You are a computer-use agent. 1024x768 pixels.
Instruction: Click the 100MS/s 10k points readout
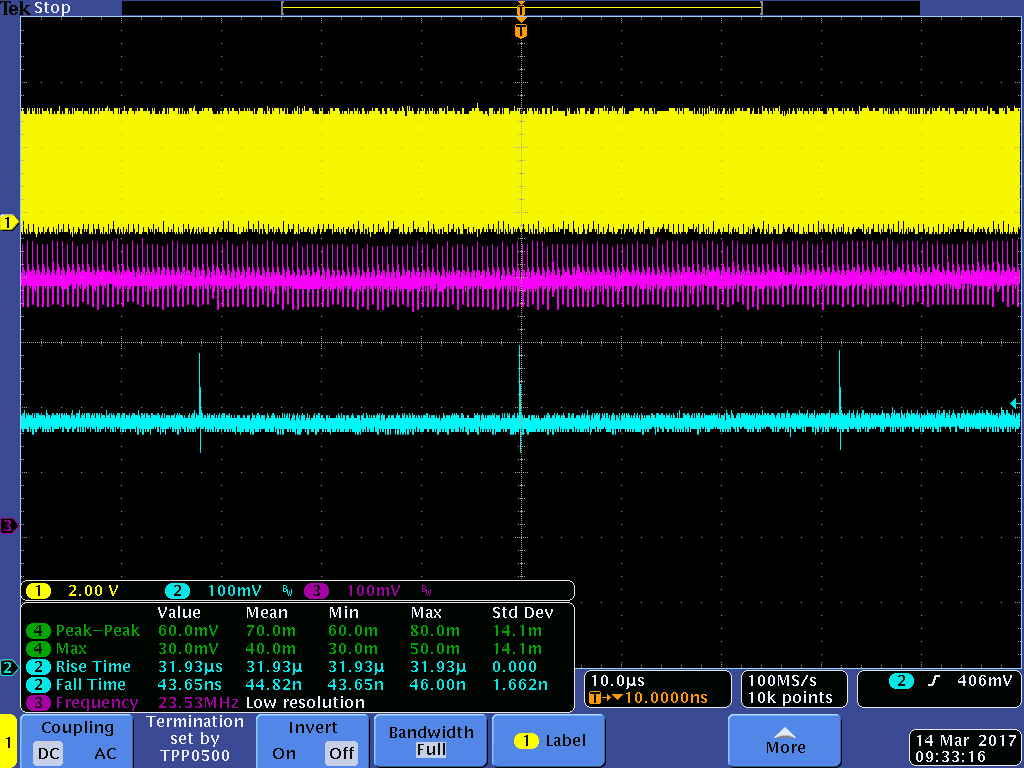pos(791,688)
